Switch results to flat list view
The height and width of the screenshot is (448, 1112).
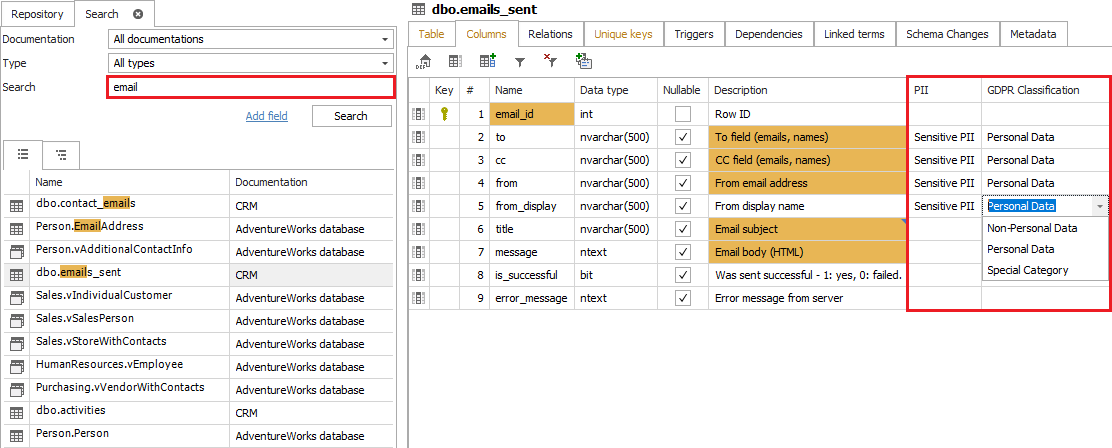(x=23, y=155)
